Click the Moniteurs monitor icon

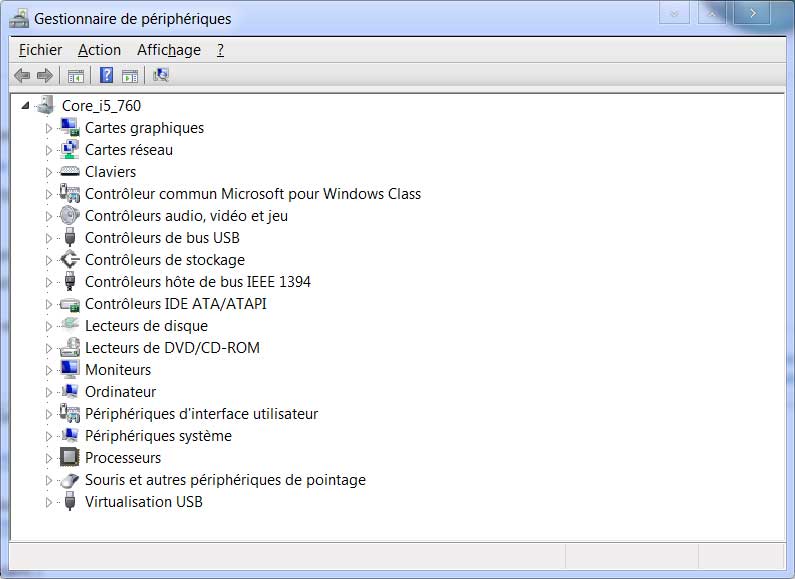pyautogui.click(x=69, y=369)
